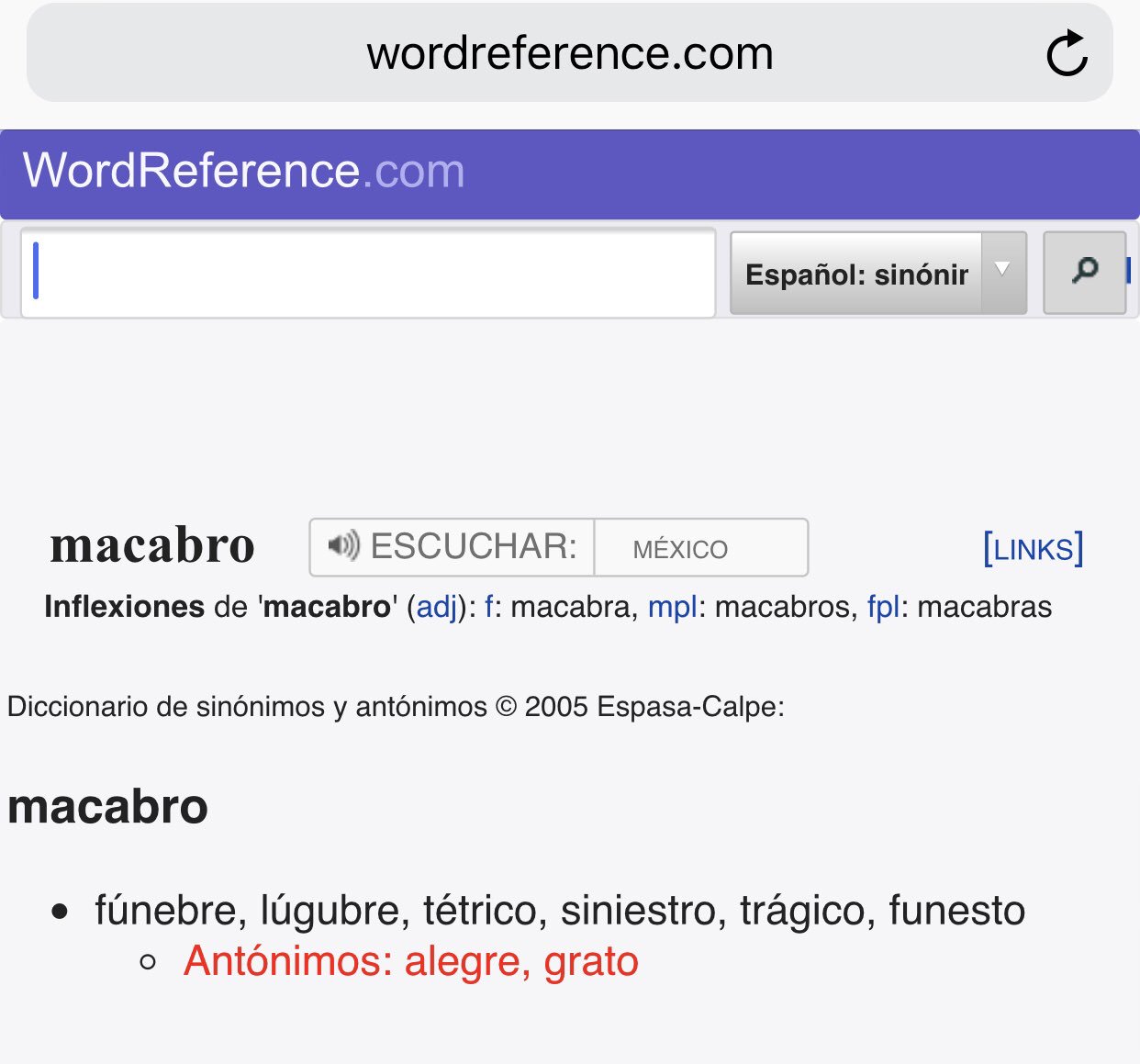The width and height of the screenshot is (1140, 1064).
Task: Open the LINKS panel for macabro
Action: click(1033, 547)
